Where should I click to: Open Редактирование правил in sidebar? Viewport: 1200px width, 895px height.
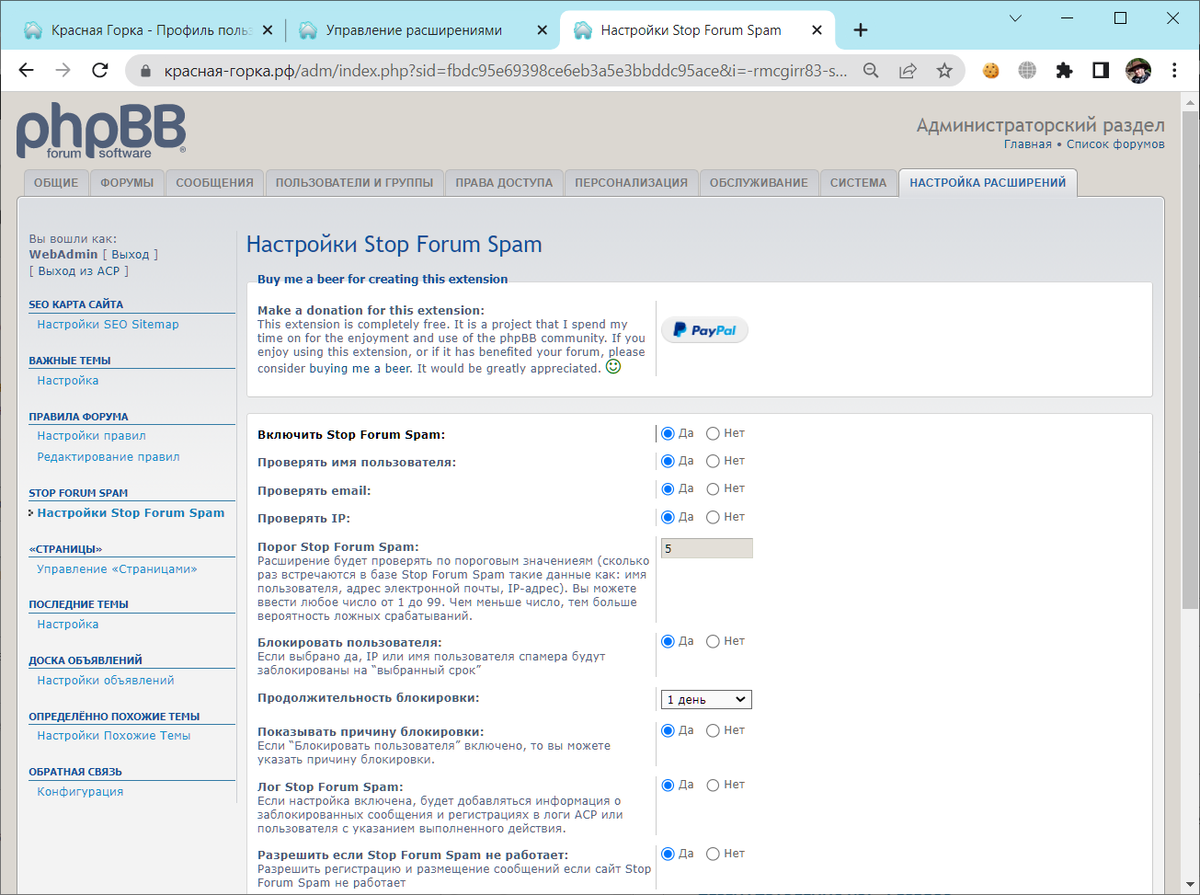click(108, 457)
